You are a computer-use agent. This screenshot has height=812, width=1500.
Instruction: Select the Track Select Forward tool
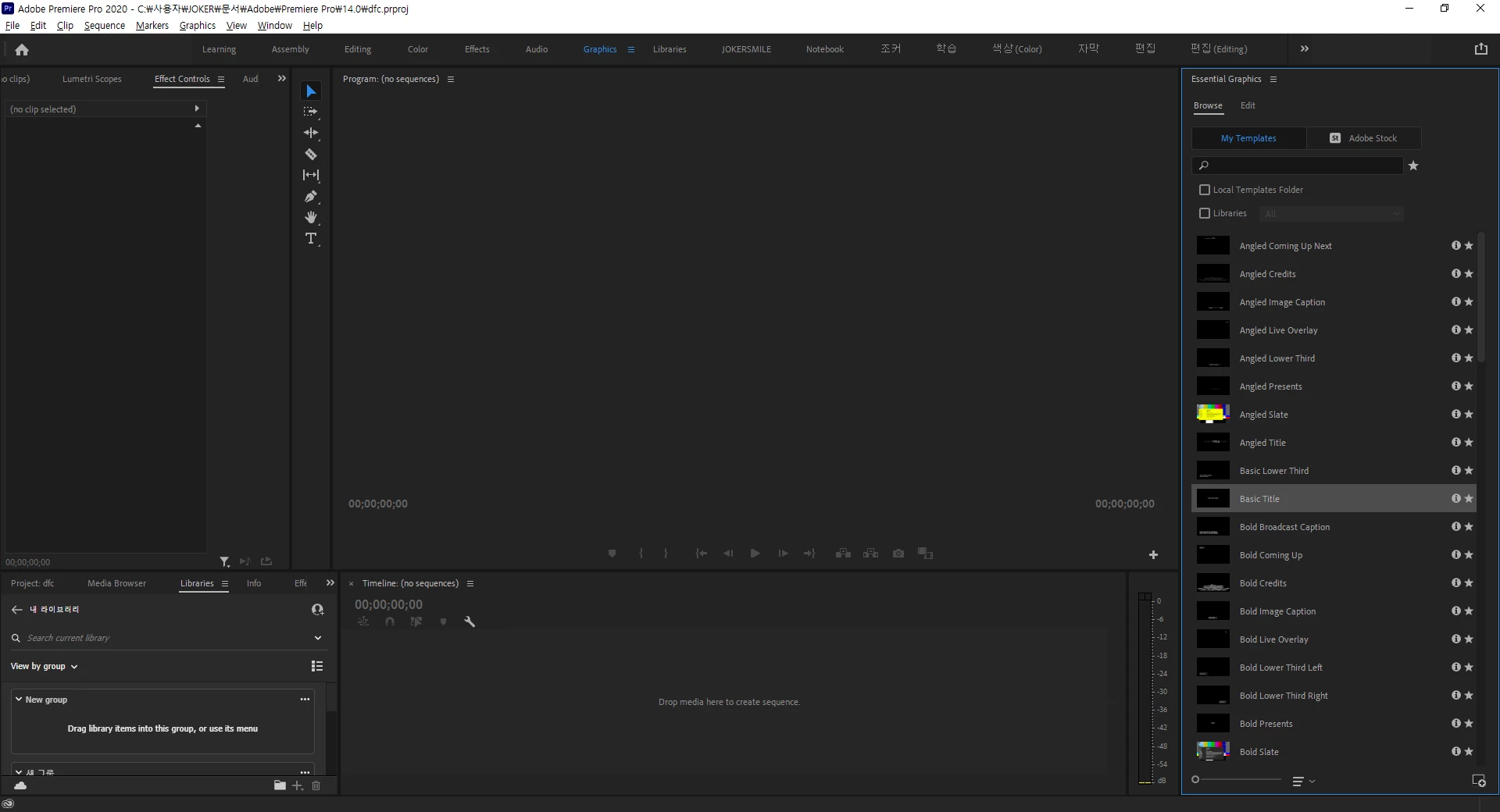pyautogui.click(x=311, y=112)
